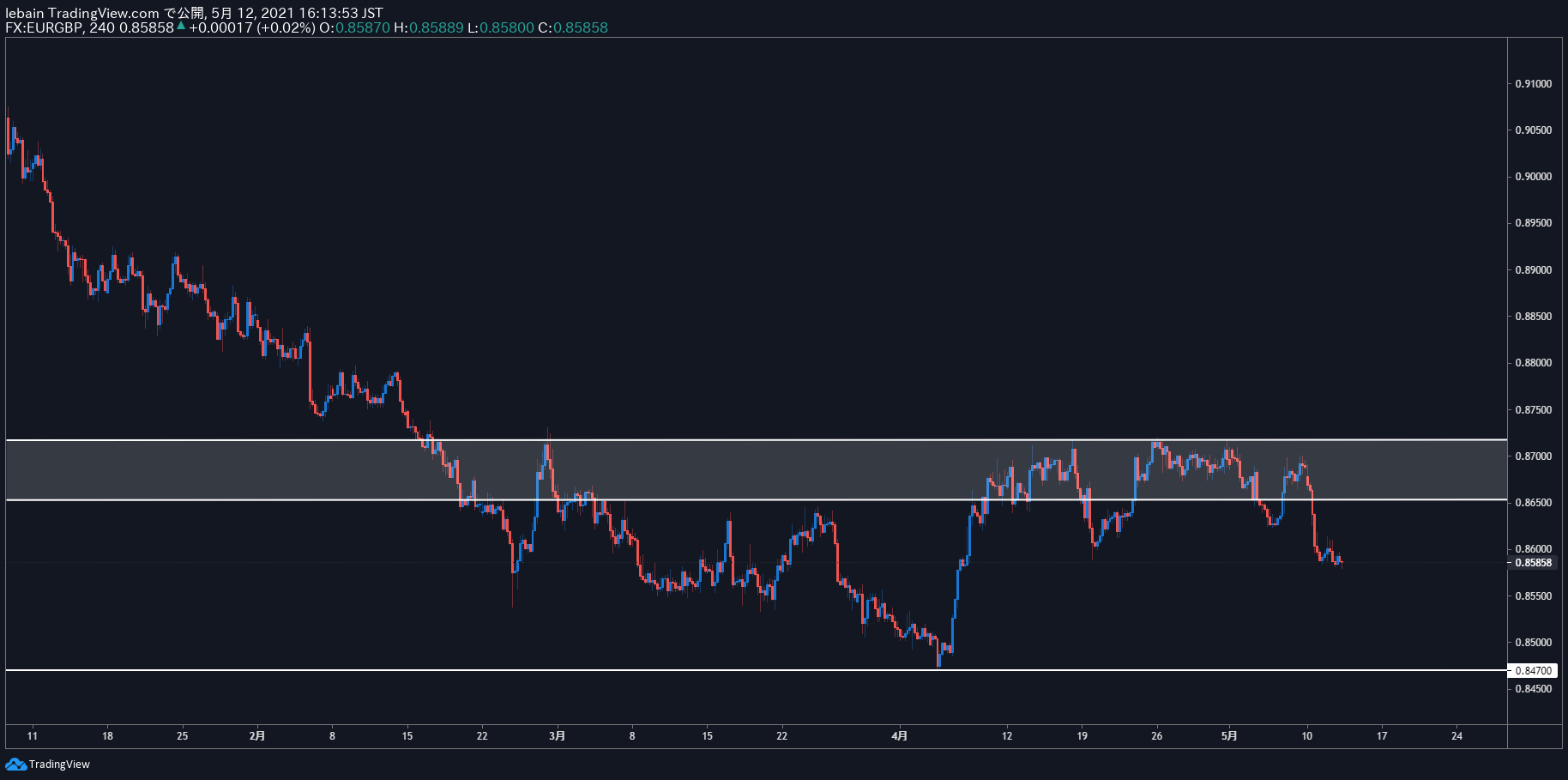The width and height of the screenshot is (1568, 780).
Task: Click the 0.89500 price axis label
Action: click(1533, 223)
